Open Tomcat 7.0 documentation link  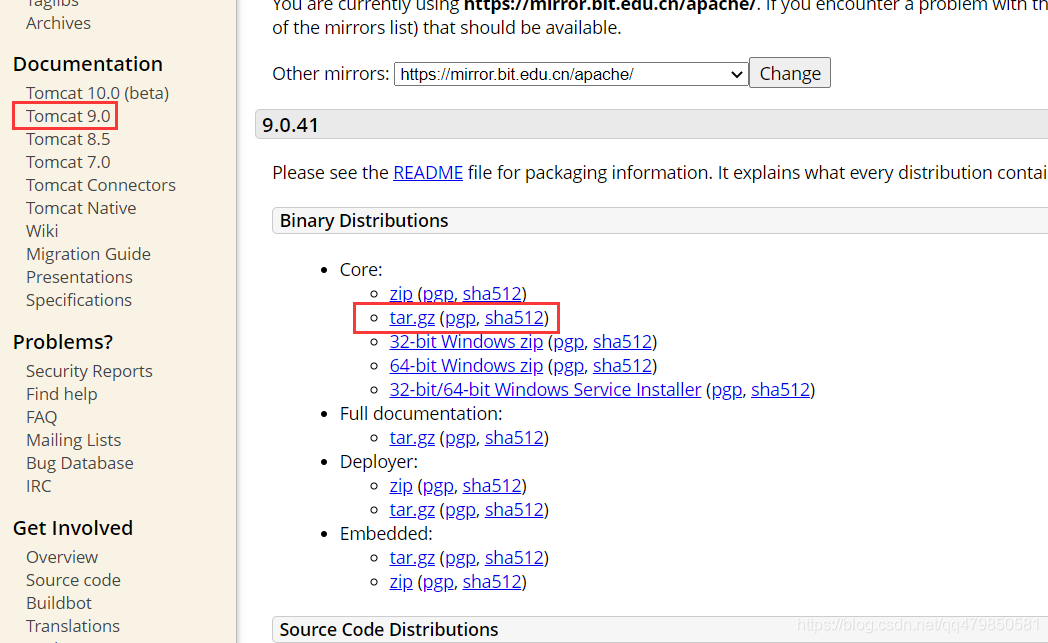68,162
